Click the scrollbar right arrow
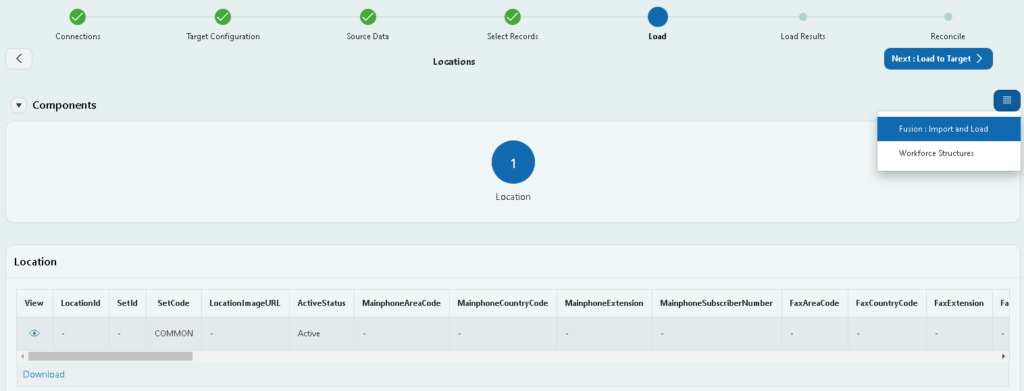This screenshot has height=391, width=1024. [x=1004, y=356]
